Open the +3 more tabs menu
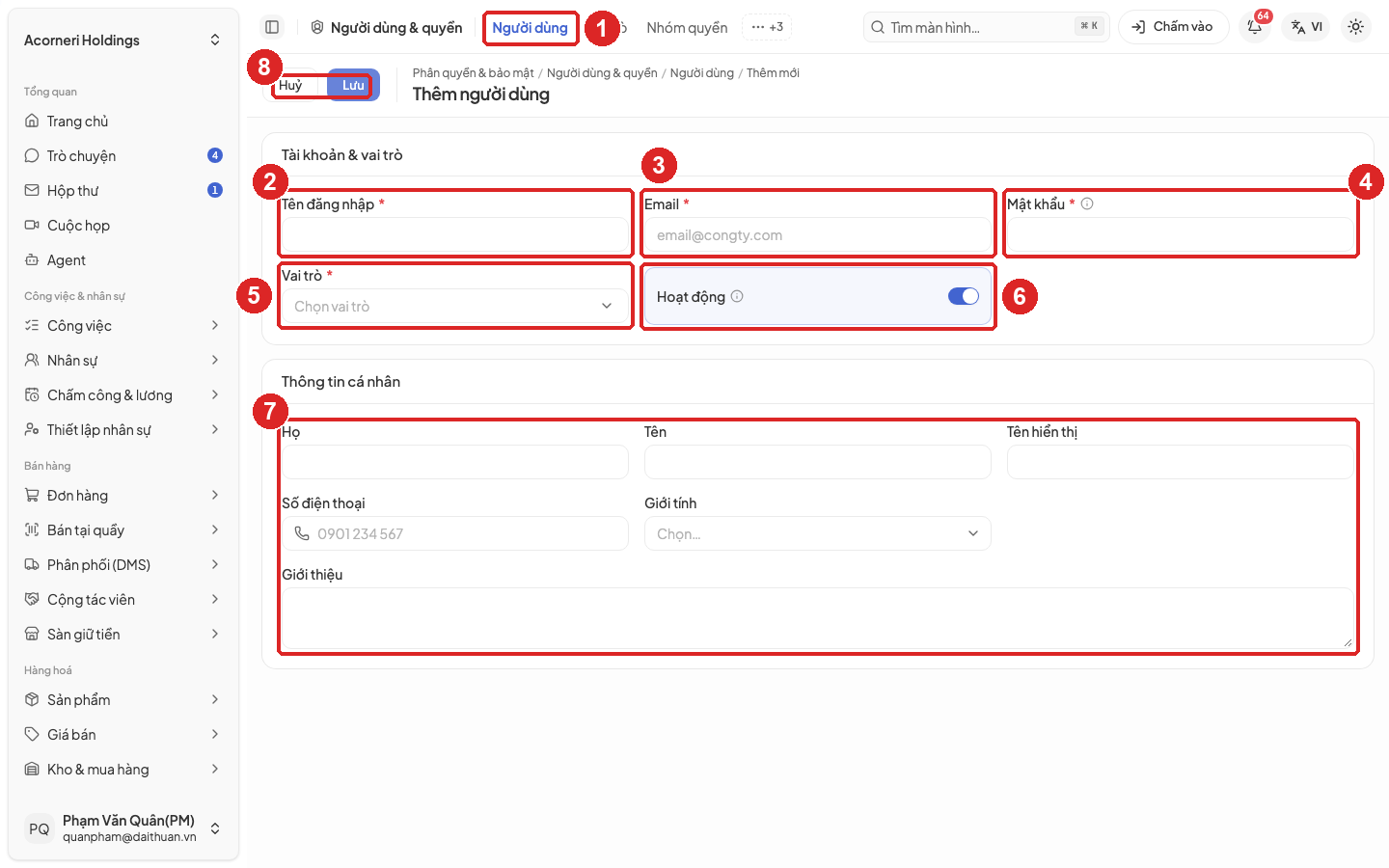The image size is (1389, 868). pyautogui.click(x=767, y=27)
